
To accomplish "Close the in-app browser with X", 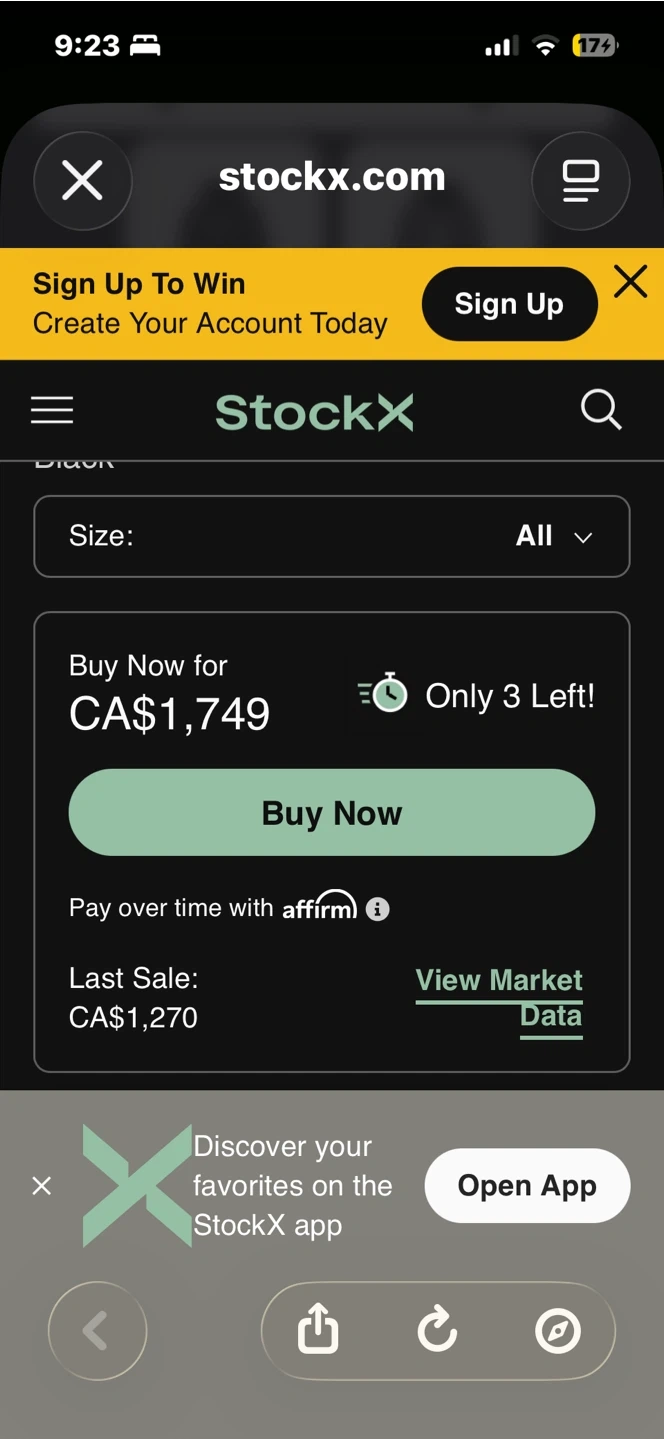I will pos(82,181).
